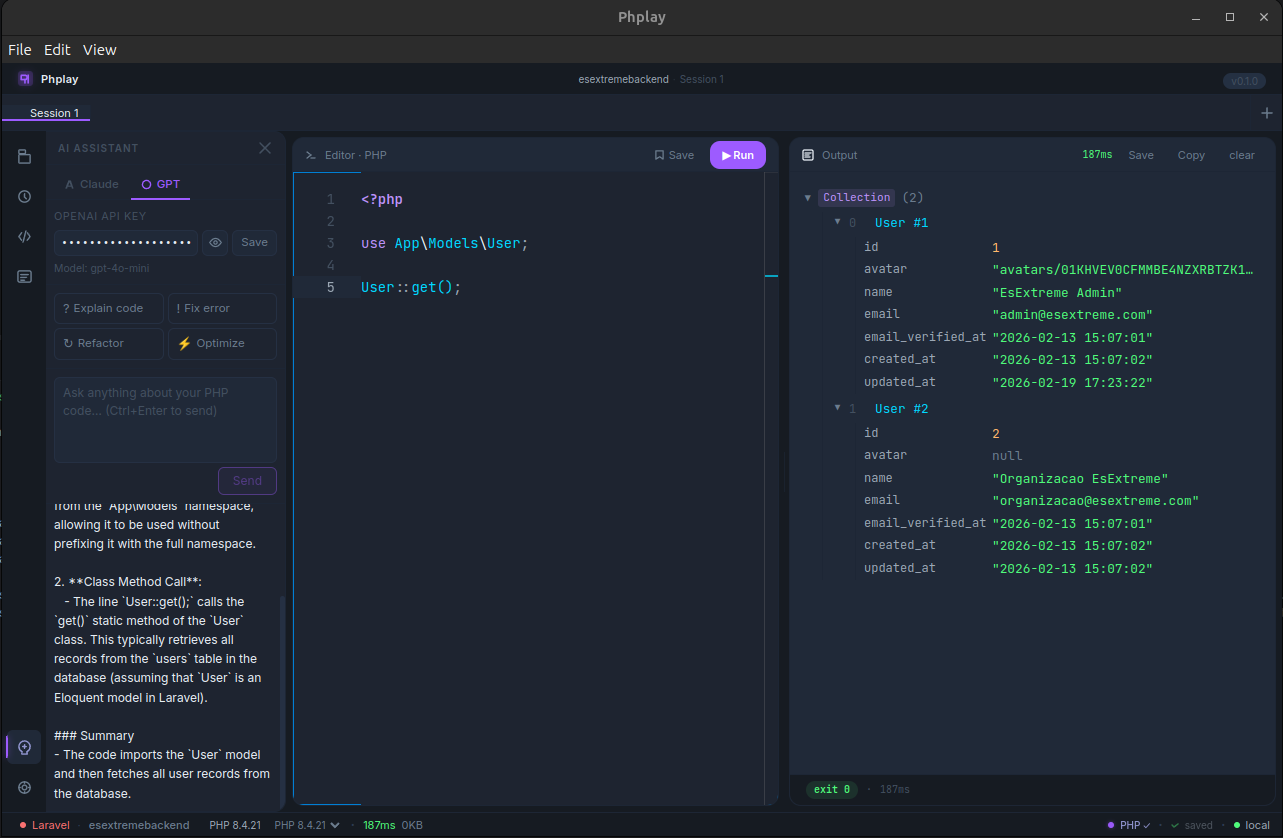Click "2026-02-19 17:23:22" updated_at value

tap(1072, 383)
